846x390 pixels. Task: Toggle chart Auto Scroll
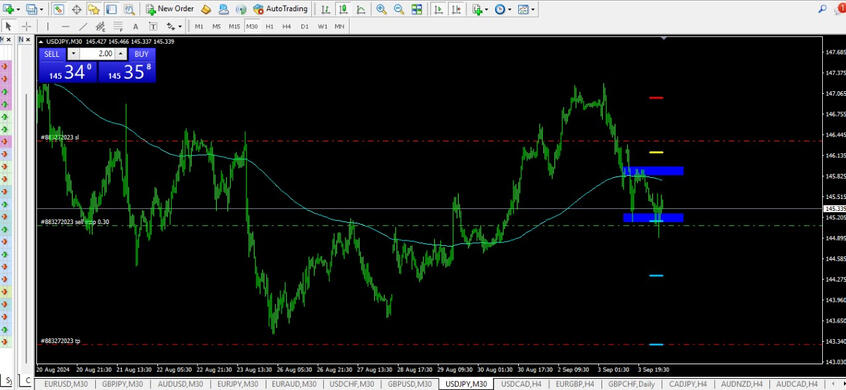click(x=439, y=9)
